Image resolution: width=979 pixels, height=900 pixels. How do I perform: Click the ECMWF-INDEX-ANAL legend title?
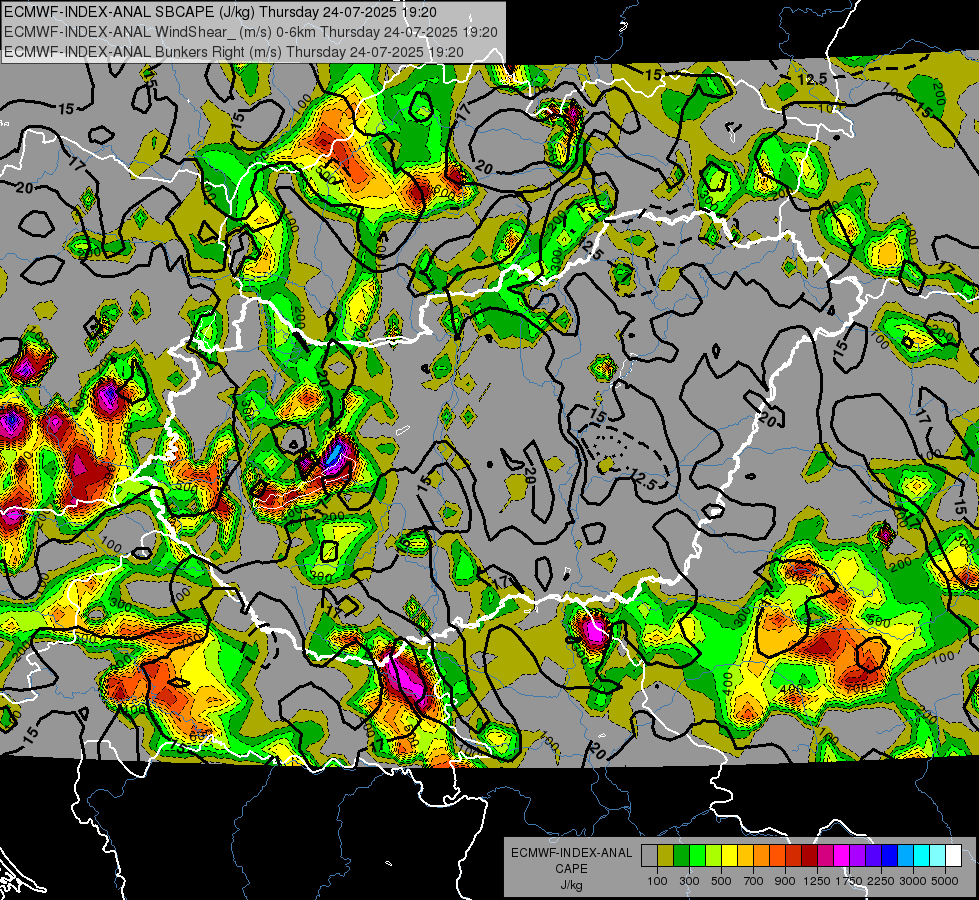tap(571, 853)
